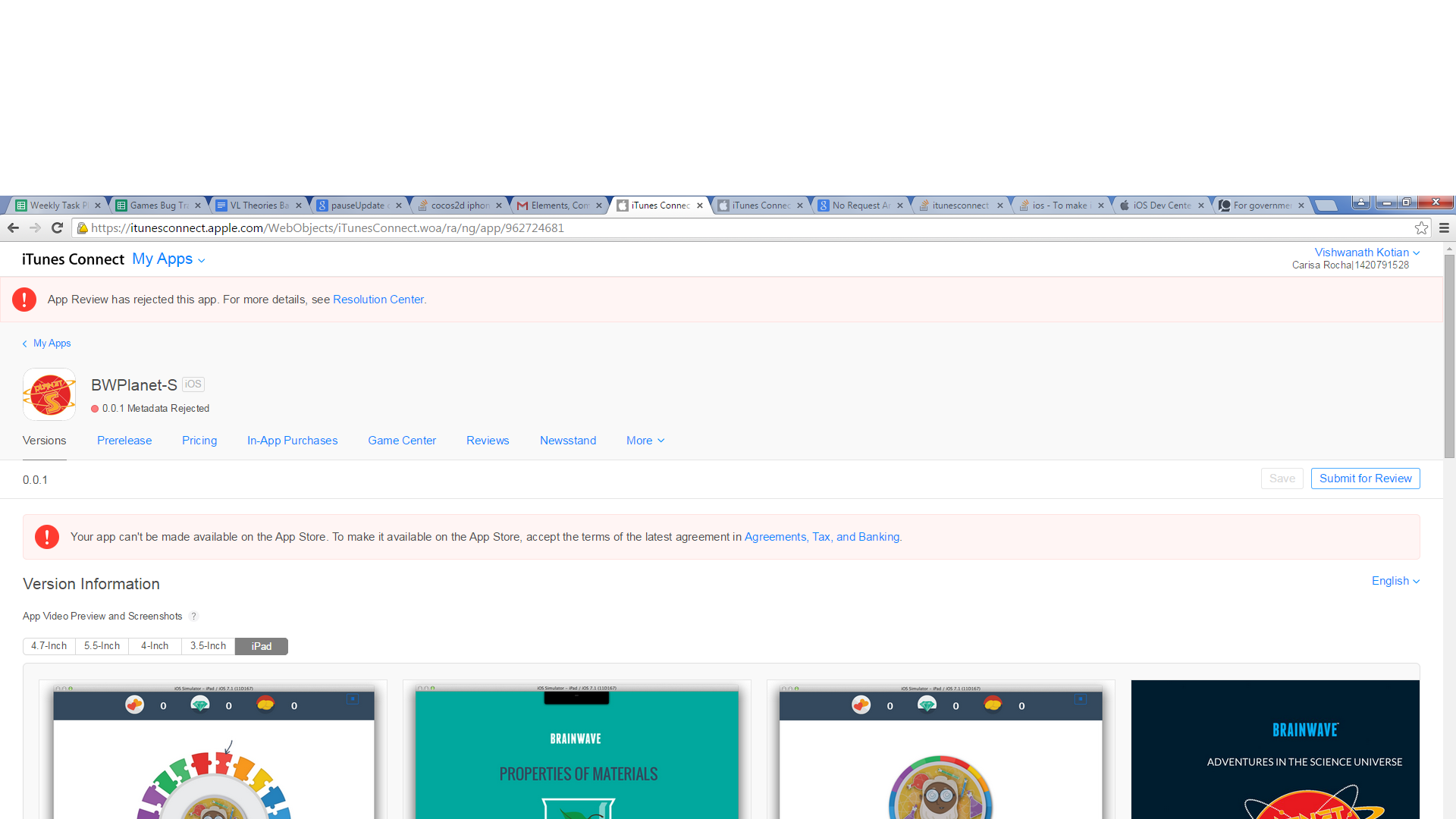The width and height of the screenshot is (1456, 819).
Task: Close the active iTunes Connect tab
Action: 700,206
